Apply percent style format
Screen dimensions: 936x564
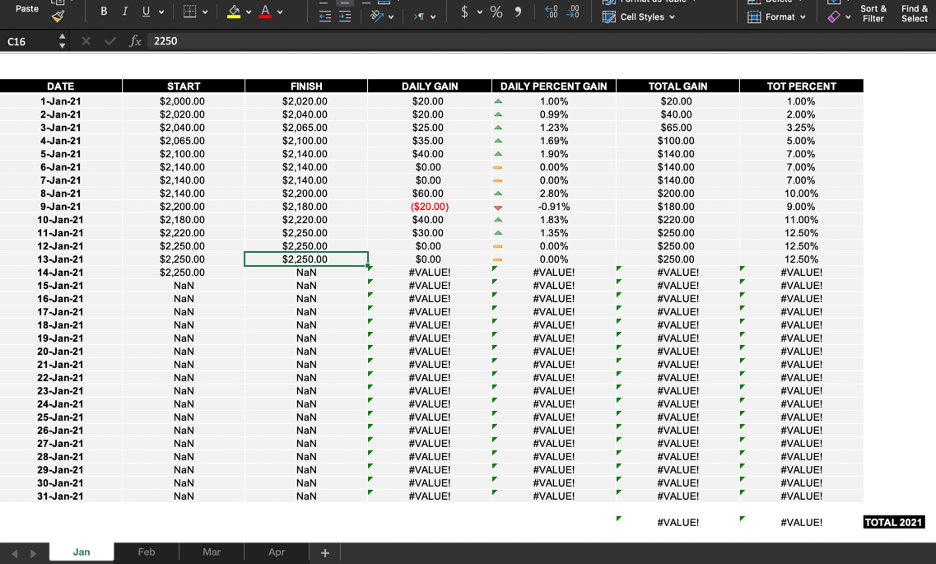click(x=496, y=11)
